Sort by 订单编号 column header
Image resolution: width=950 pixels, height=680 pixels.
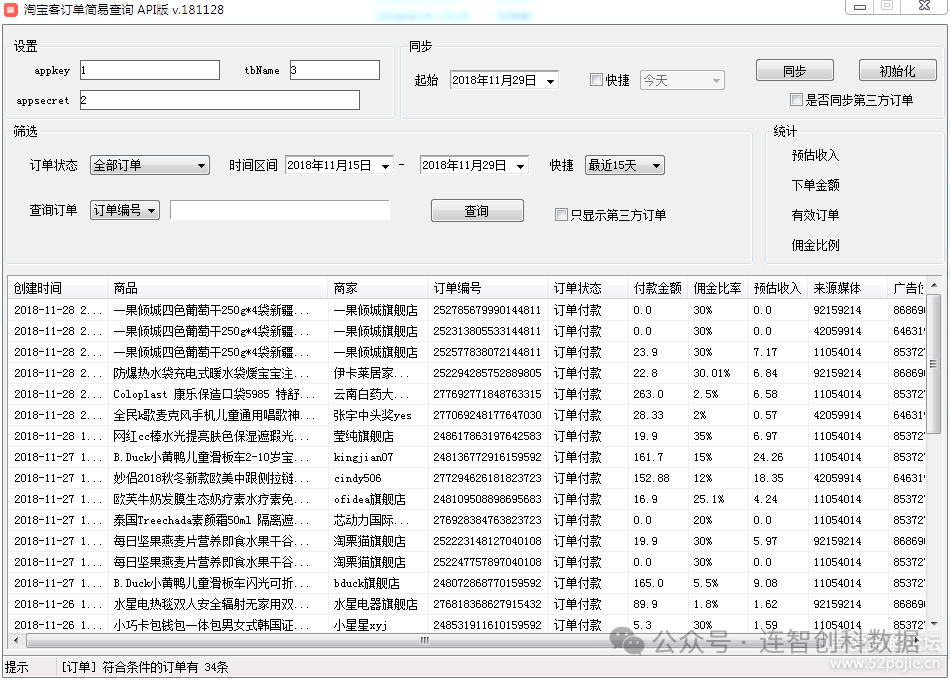[x=488, y=288]
